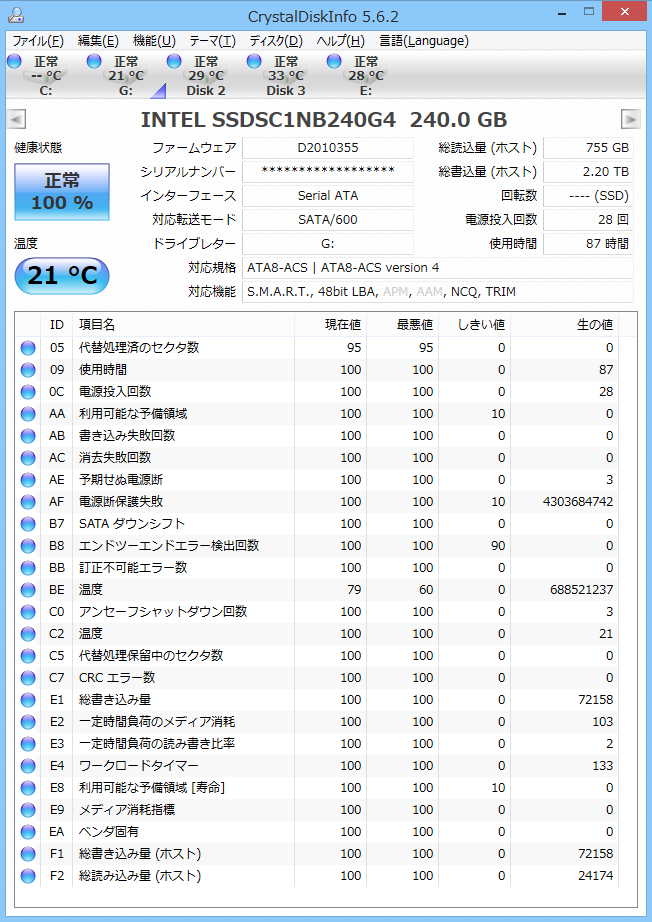Screen dimensions: 652x922
Task: Click the status icon for ID C5 row
Action: point(28,656)
